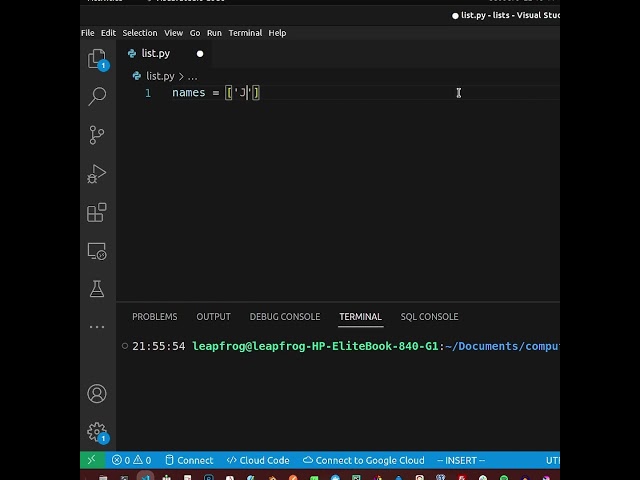Expand the breadcrumb ellipsis symbol
This screenshot has height=480, width=640.
(193, 76)
